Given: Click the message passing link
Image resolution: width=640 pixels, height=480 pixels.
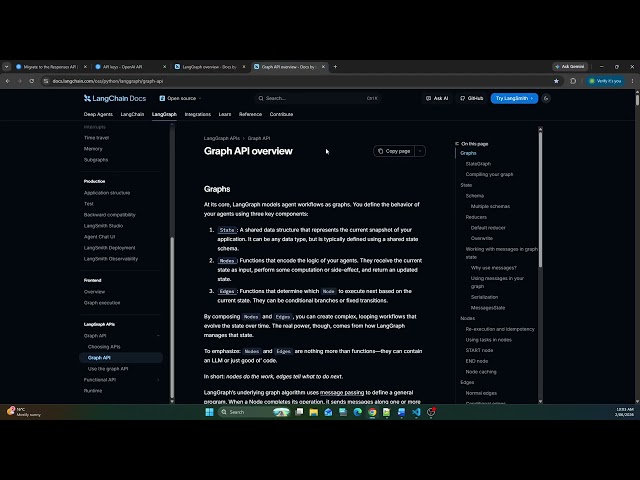Looking at the screenshot, I should click(x=342, y=393).
